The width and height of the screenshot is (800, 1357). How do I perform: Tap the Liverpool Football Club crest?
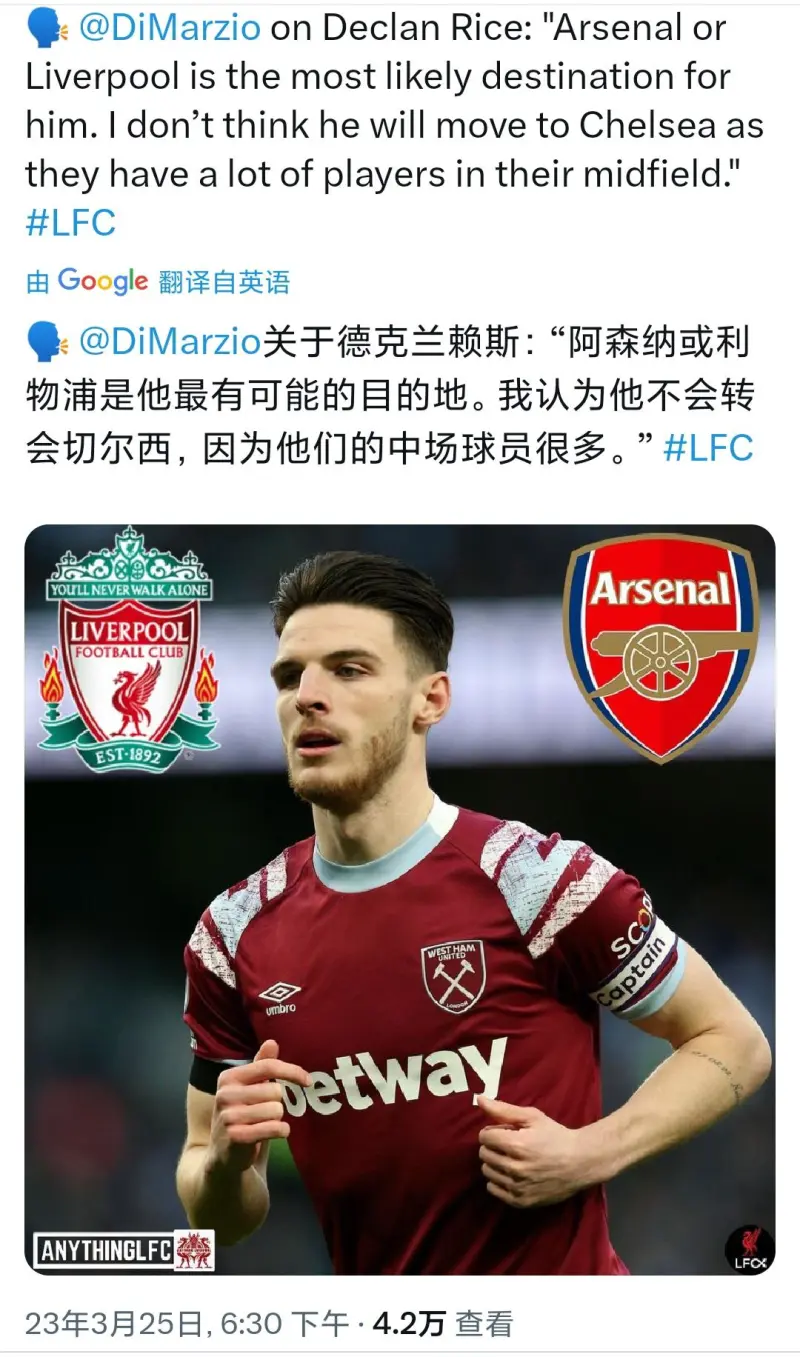tap(128, 650)
